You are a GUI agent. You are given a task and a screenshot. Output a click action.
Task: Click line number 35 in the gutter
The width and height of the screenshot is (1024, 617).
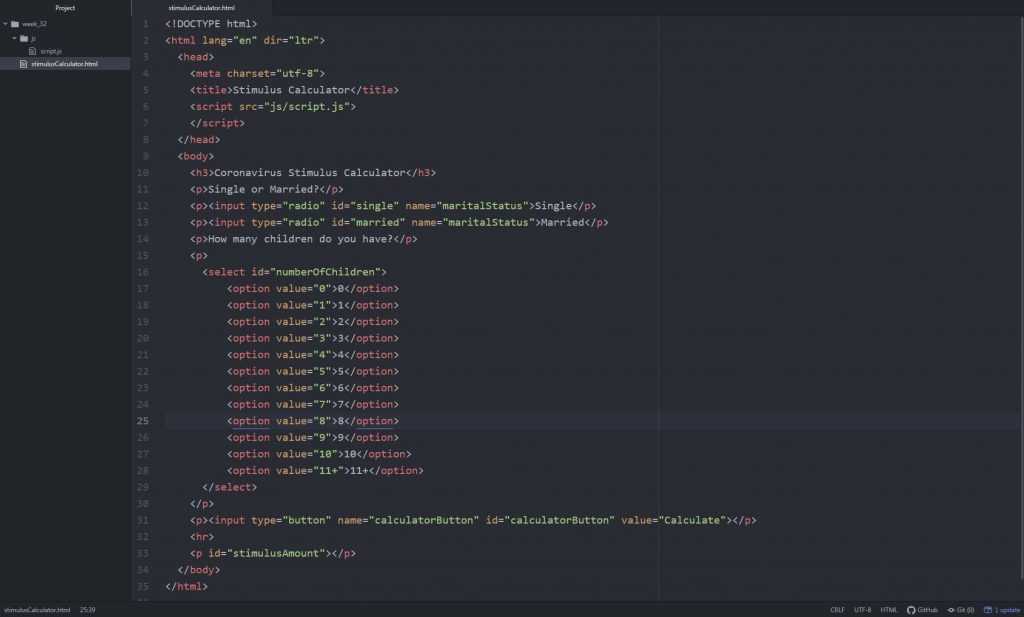[142, 586]
